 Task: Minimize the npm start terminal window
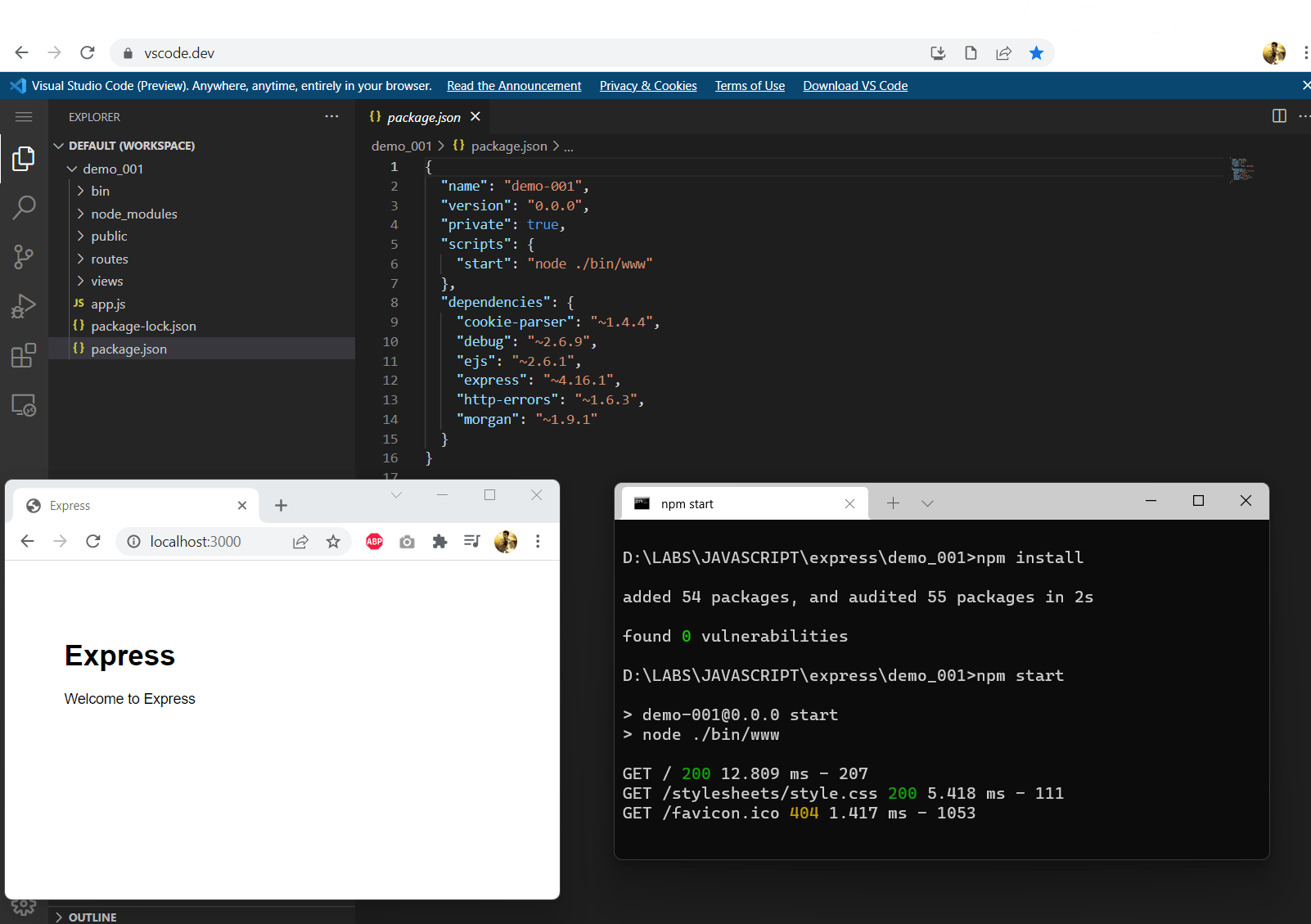point(1151,501)
